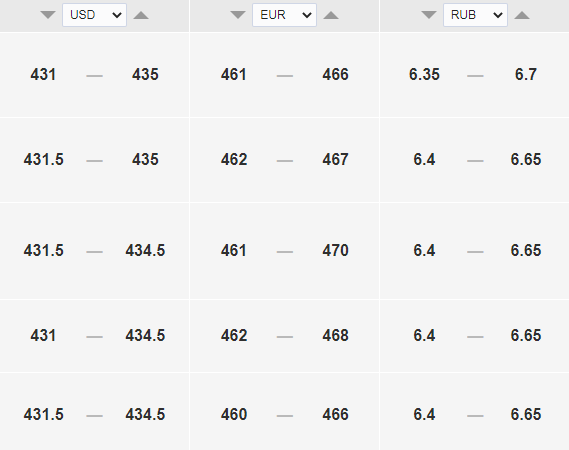569x450 pixels.
Task: Select the 435 USD sell rate in first row
Action: 145,74
